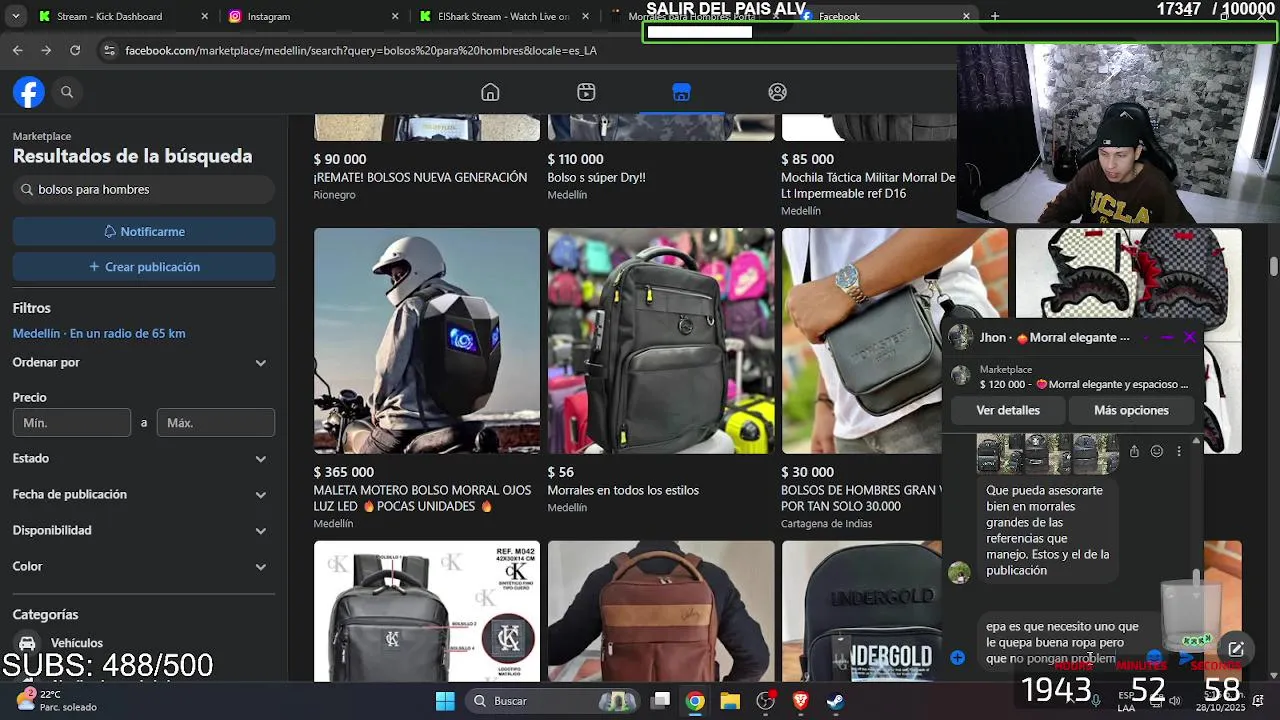Open 'Mochila Táctica Militar' listing title
The width and height of the screenshot is (1280, 720).
(868, 185)
